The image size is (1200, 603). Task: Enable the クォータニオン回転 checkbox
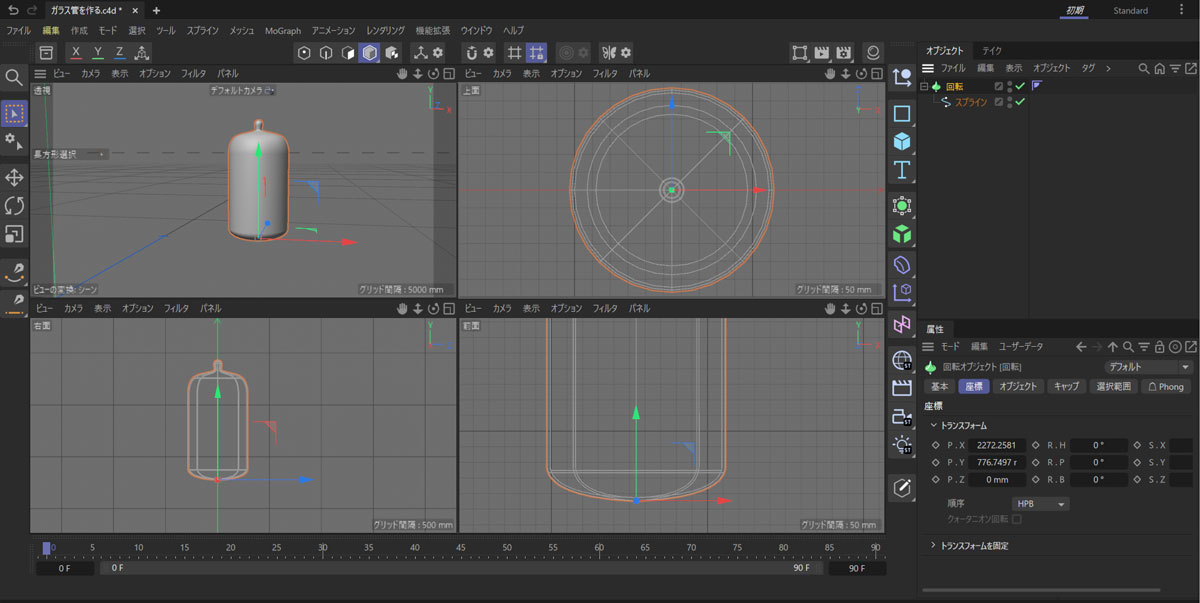[1017, 519]
